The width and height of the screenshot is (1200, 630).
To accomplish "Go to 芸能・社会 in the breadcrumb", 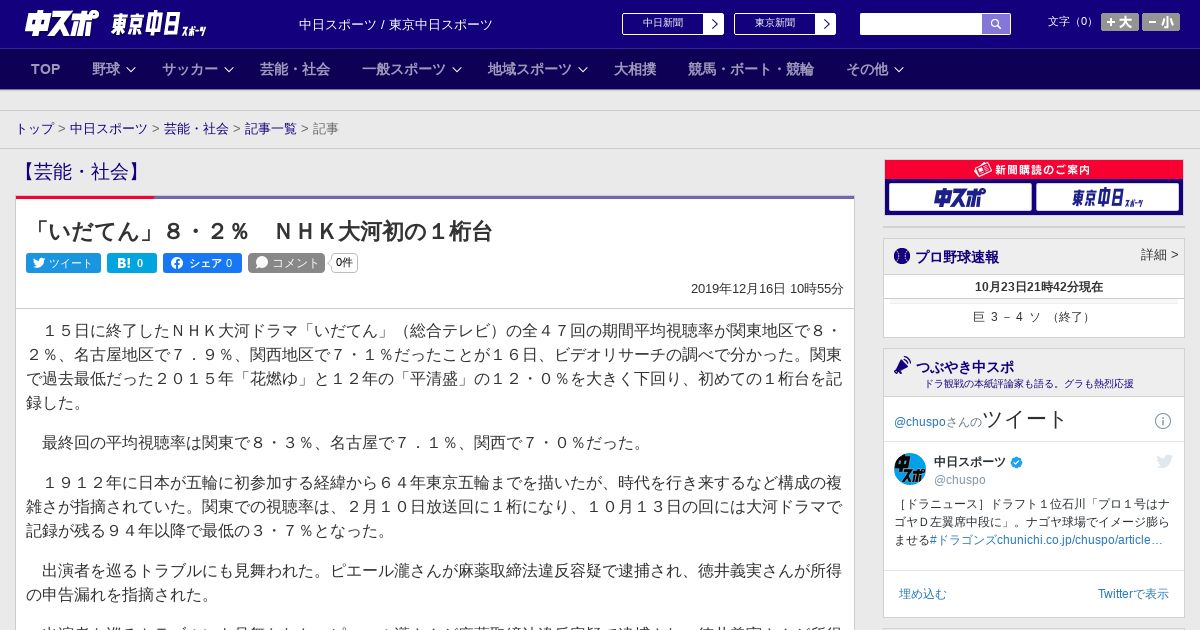I will (x=196, y=129).
